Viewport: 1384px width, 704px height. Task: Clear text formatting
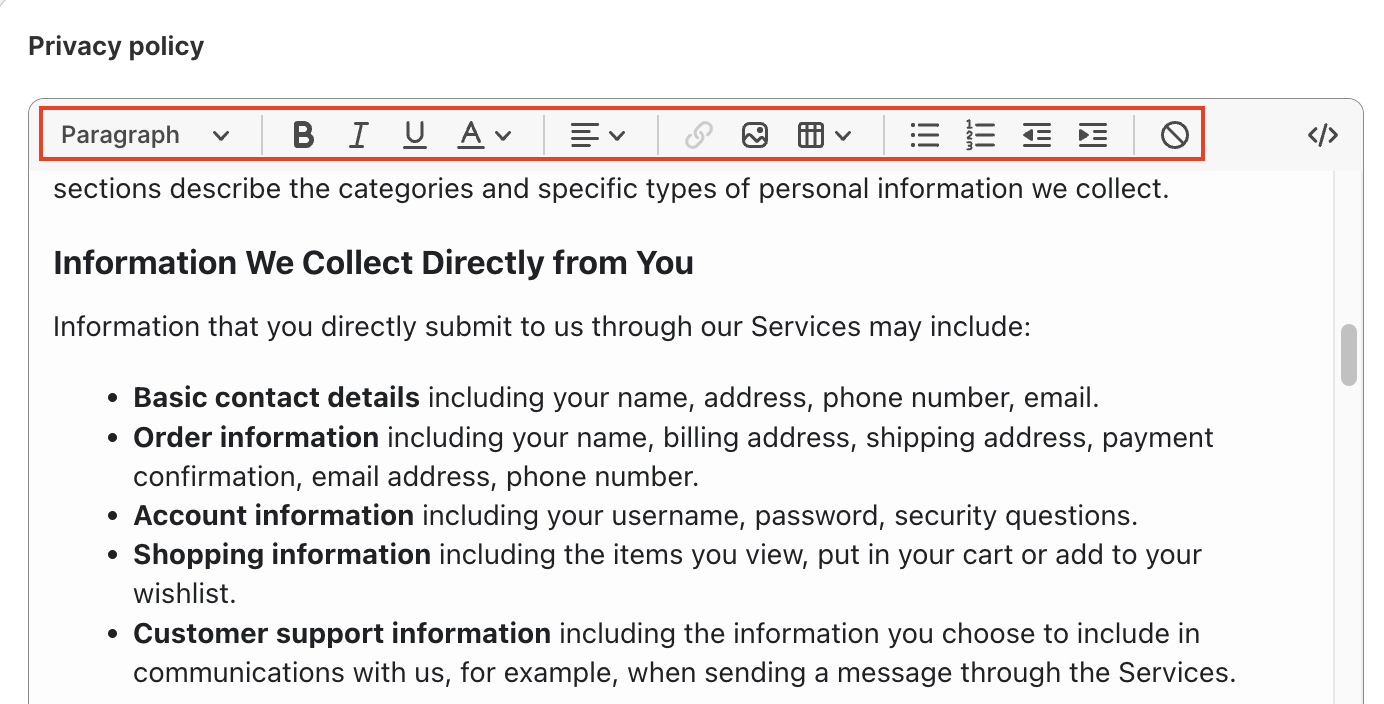pyautogui.click(x=1175, y=135)
